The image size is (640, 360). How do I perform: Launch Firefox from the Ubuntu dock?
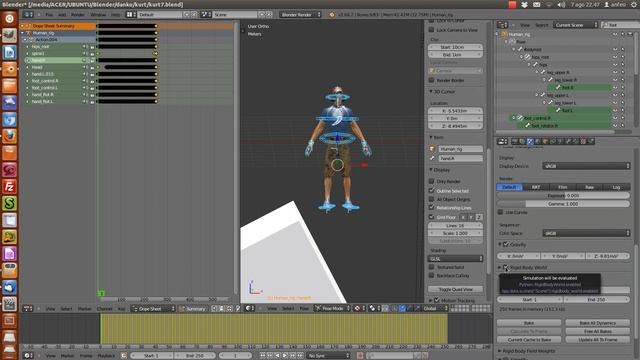tap(9, 136)
